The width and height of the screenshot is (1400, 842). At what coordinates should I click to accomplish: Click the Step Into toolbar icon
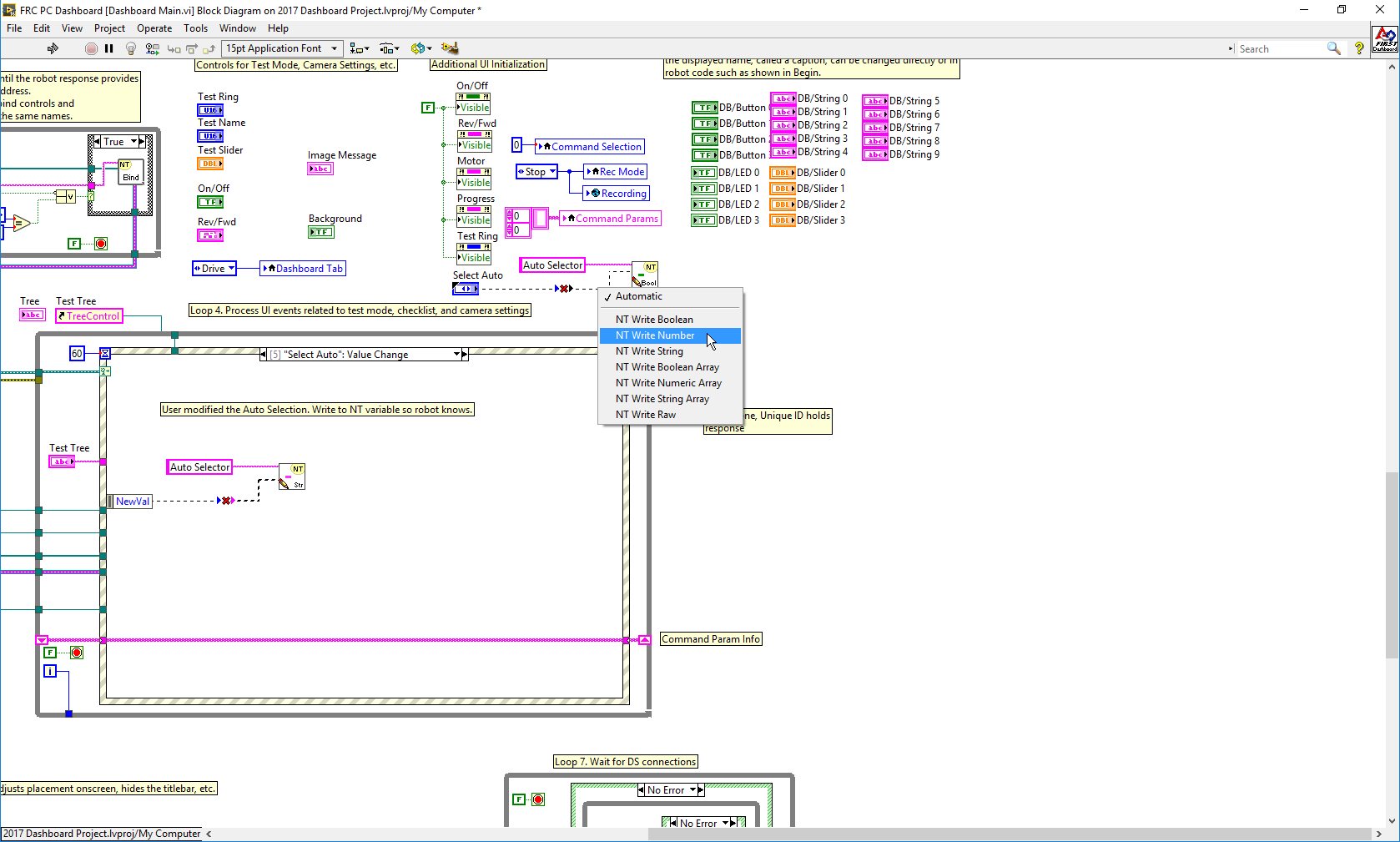click(x=174, y=48)
